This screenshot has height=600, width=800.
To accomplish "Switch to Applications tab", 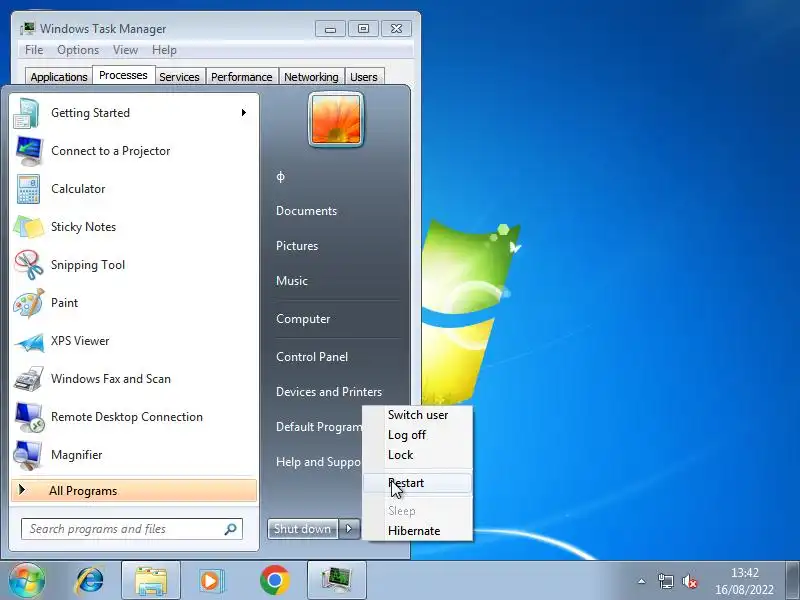I will [x=59, y=77].
